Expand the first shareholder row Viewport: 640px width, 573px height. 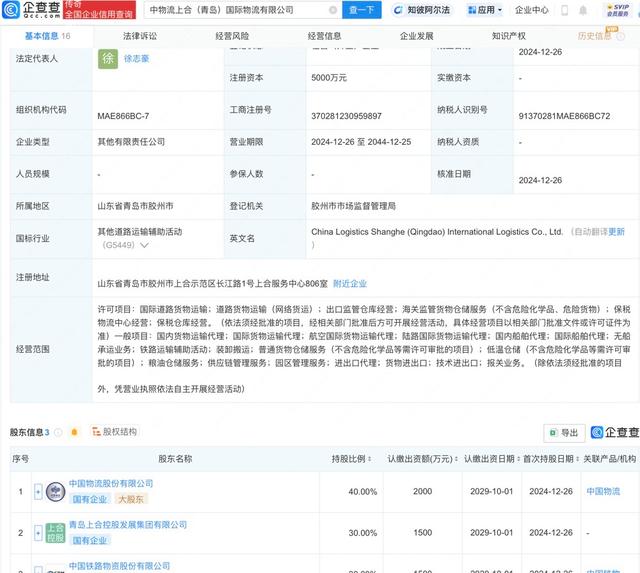(38, 491)
